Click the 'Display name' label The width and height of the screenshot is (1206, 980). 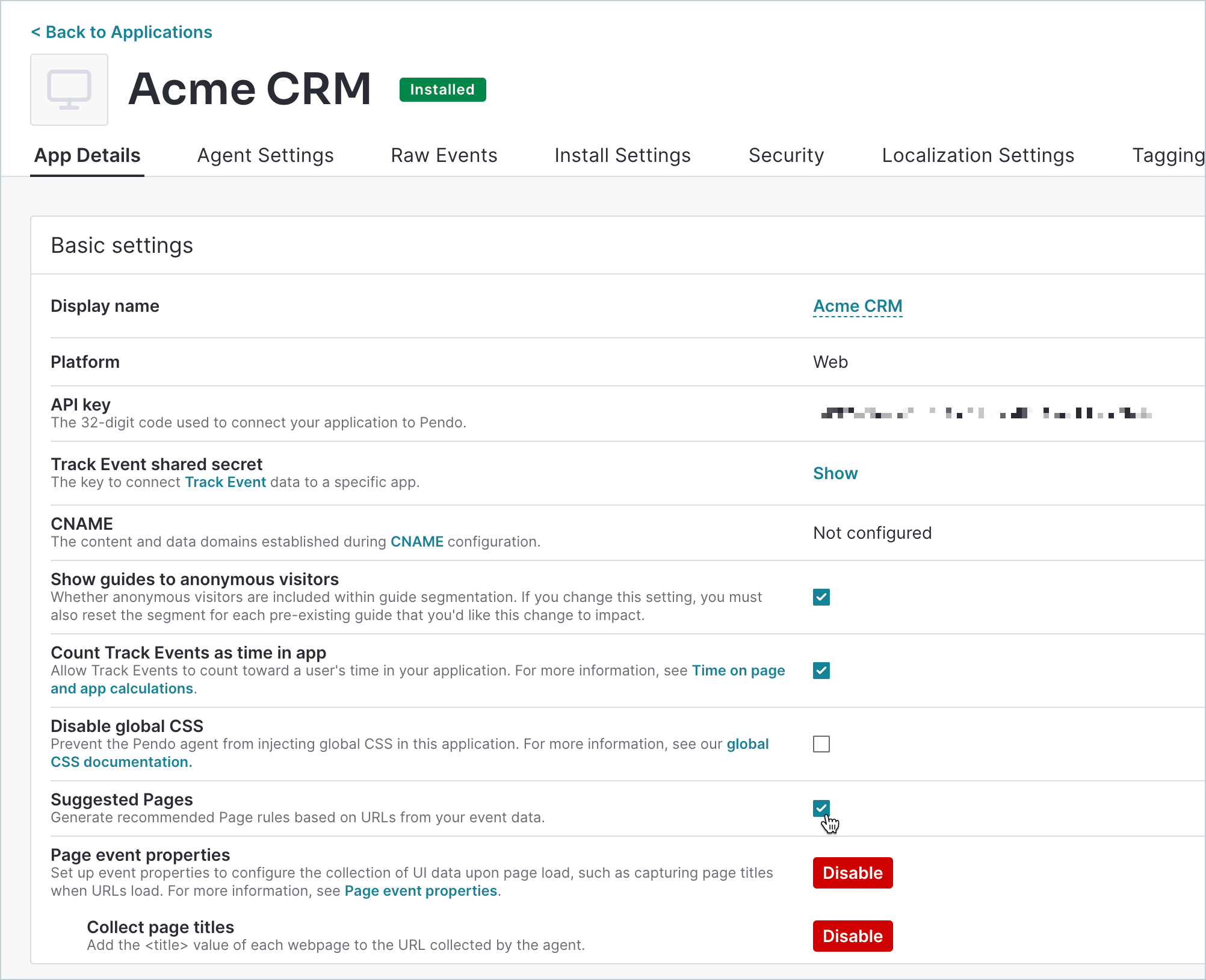click(105, 306)
